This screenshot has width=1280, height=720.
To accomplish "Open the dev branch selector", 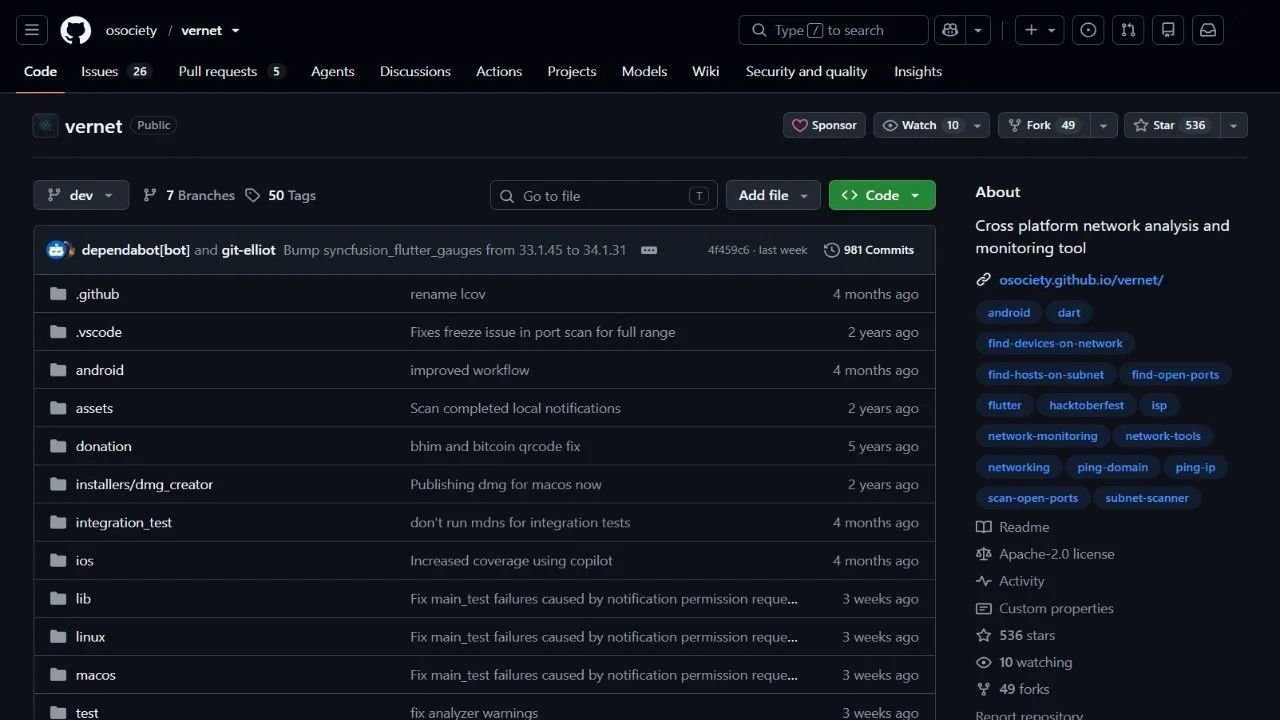I will pos(81,195).
